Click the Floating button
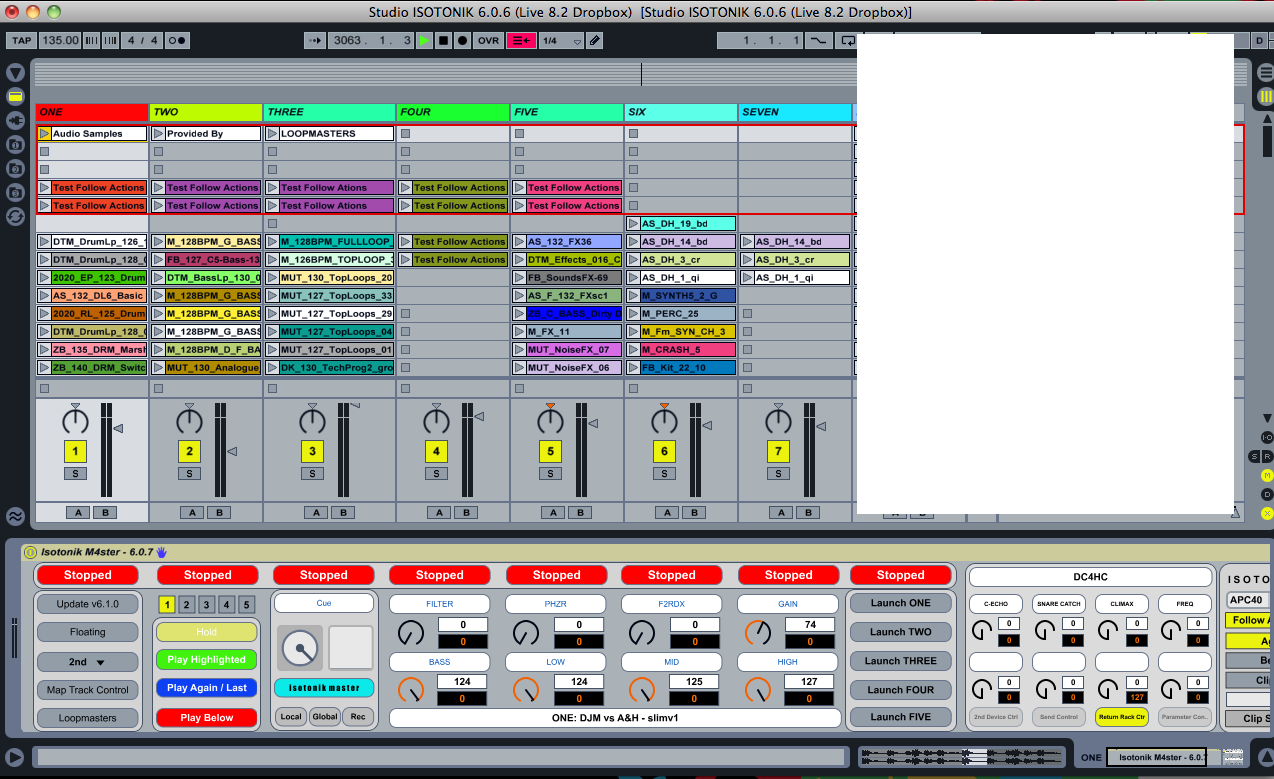Screen dimensions: 1274x779 tap(88, 632)
